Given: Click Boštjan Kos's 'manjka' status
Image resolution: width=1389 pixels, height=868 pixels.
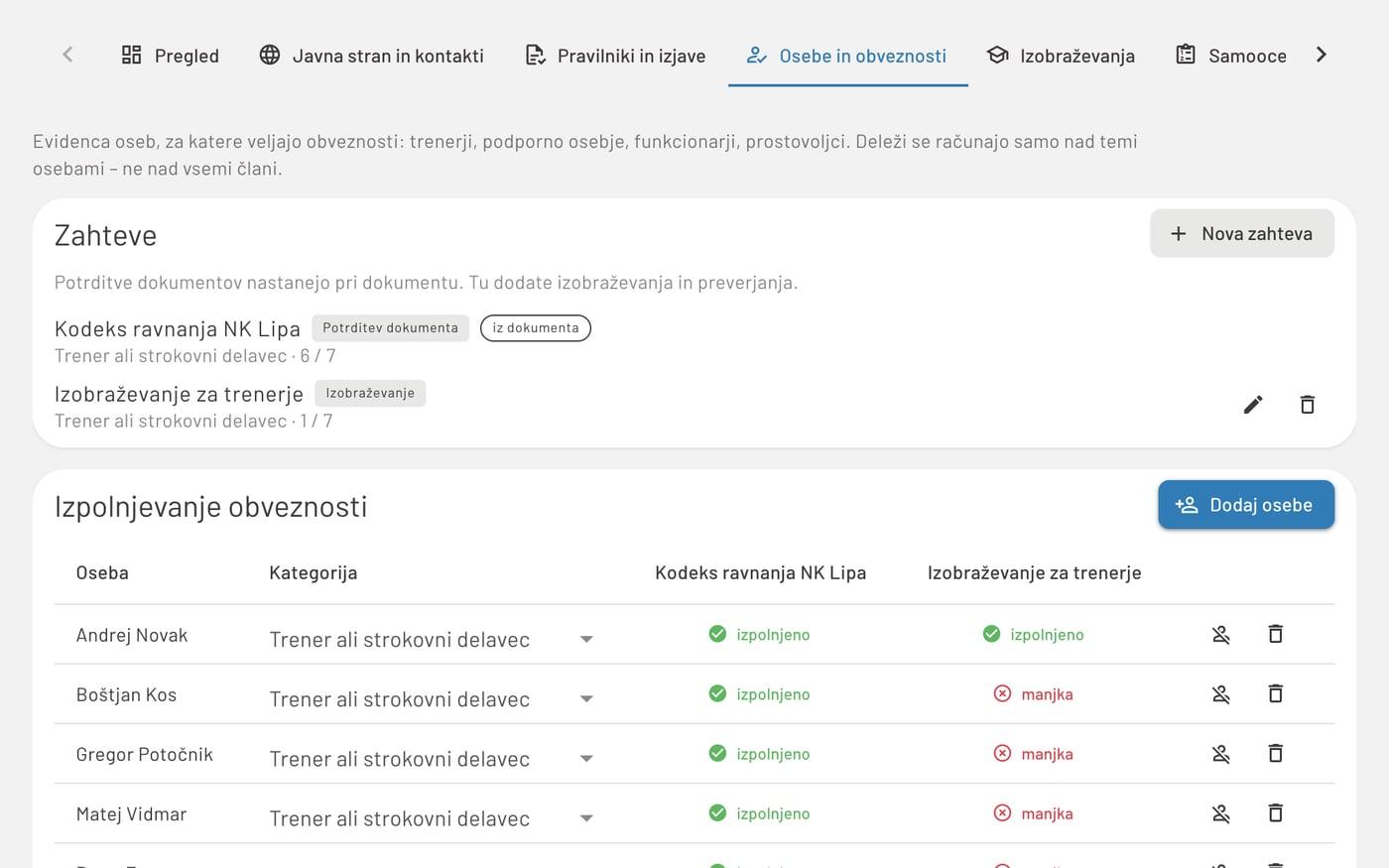Looking at the screenshot, I should pos(1034,693).
